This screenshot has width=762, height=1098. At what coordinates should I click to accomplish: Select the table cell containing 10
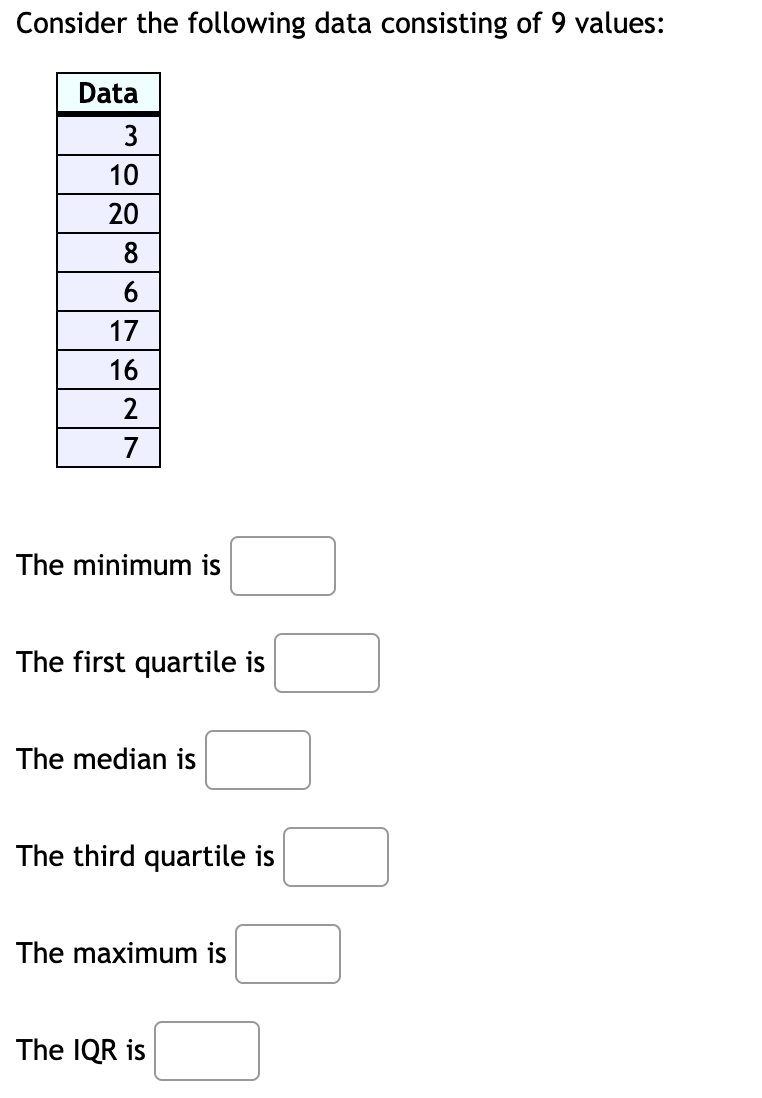[108, 173]
